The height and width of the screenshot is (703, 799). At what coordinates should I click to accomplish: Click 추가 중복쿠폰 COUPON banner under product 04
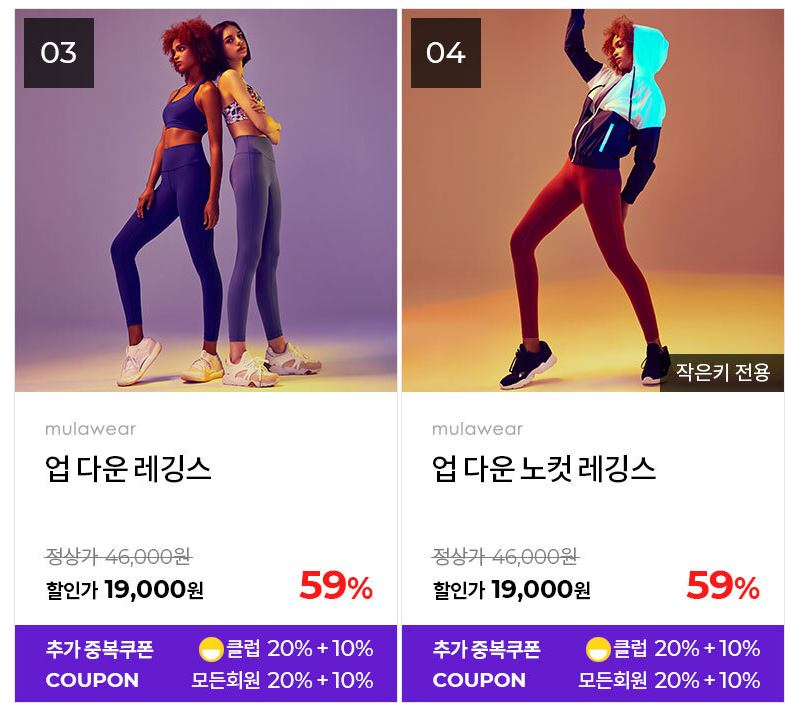pyautogui.click(x=593, y=663)
